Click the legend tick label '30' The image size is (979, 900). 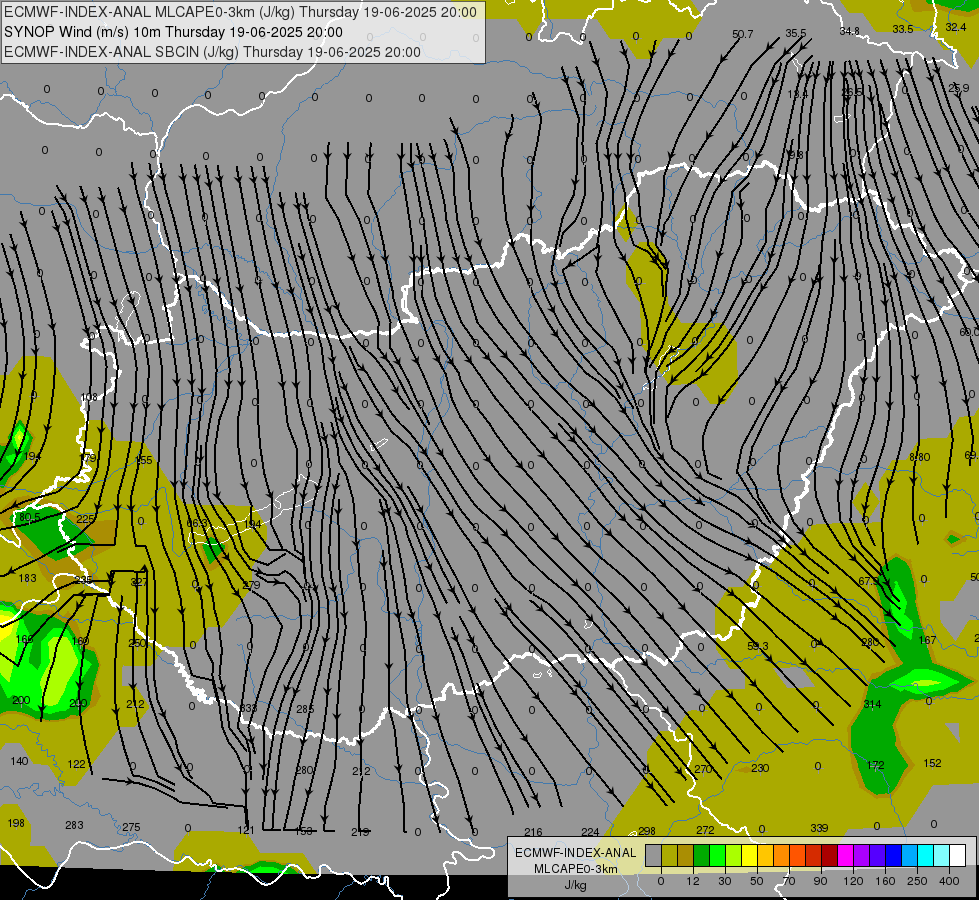point(725,881)
